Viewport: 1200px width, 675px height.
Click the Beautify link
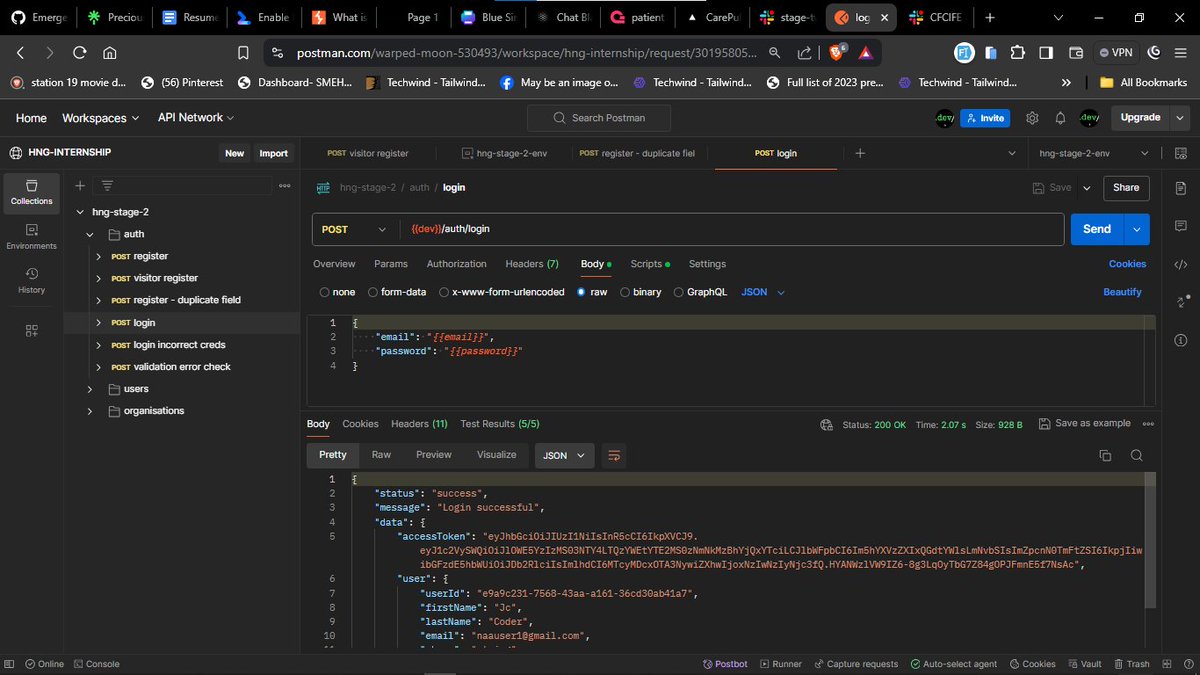1122,292
